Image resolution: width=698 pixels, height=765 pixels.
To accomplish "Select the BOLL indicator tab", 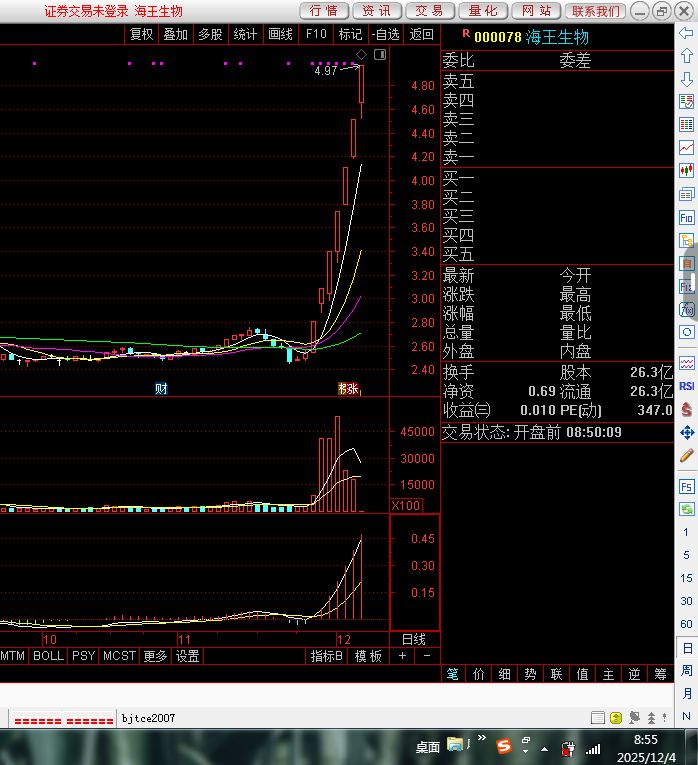I will 48,656.
